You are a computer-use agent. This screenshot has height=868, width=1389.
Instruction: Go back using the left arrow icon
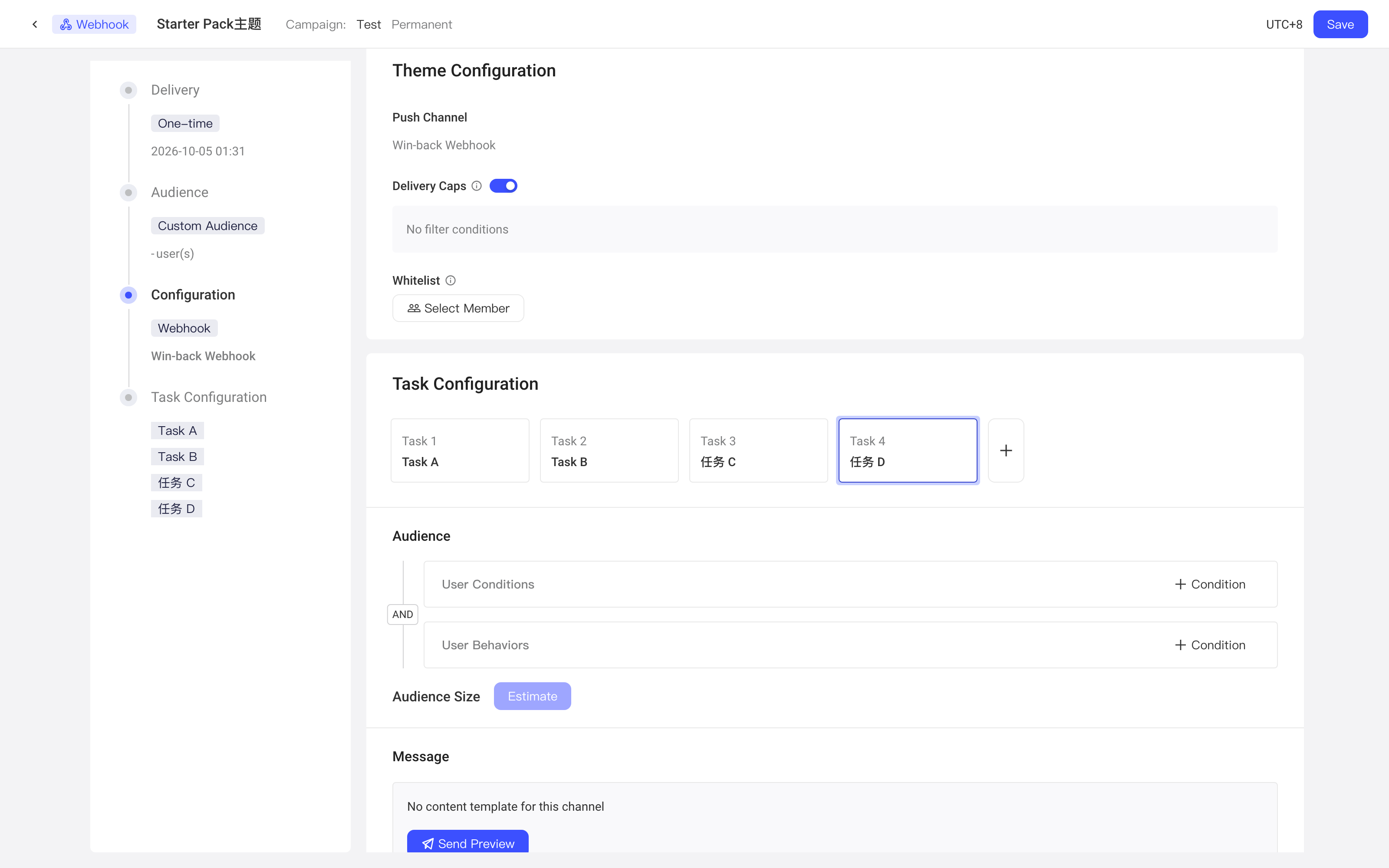point(35,24)
